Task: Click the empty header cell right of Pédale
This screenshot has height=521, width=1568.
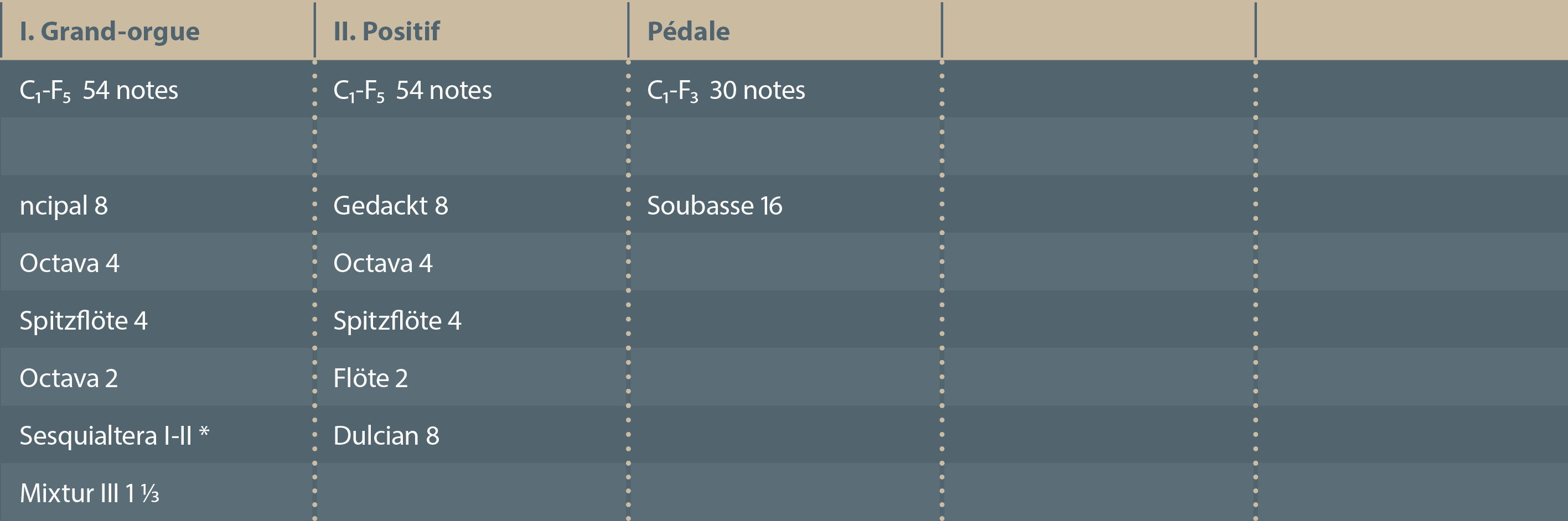Action: [x=1098, y=32]
